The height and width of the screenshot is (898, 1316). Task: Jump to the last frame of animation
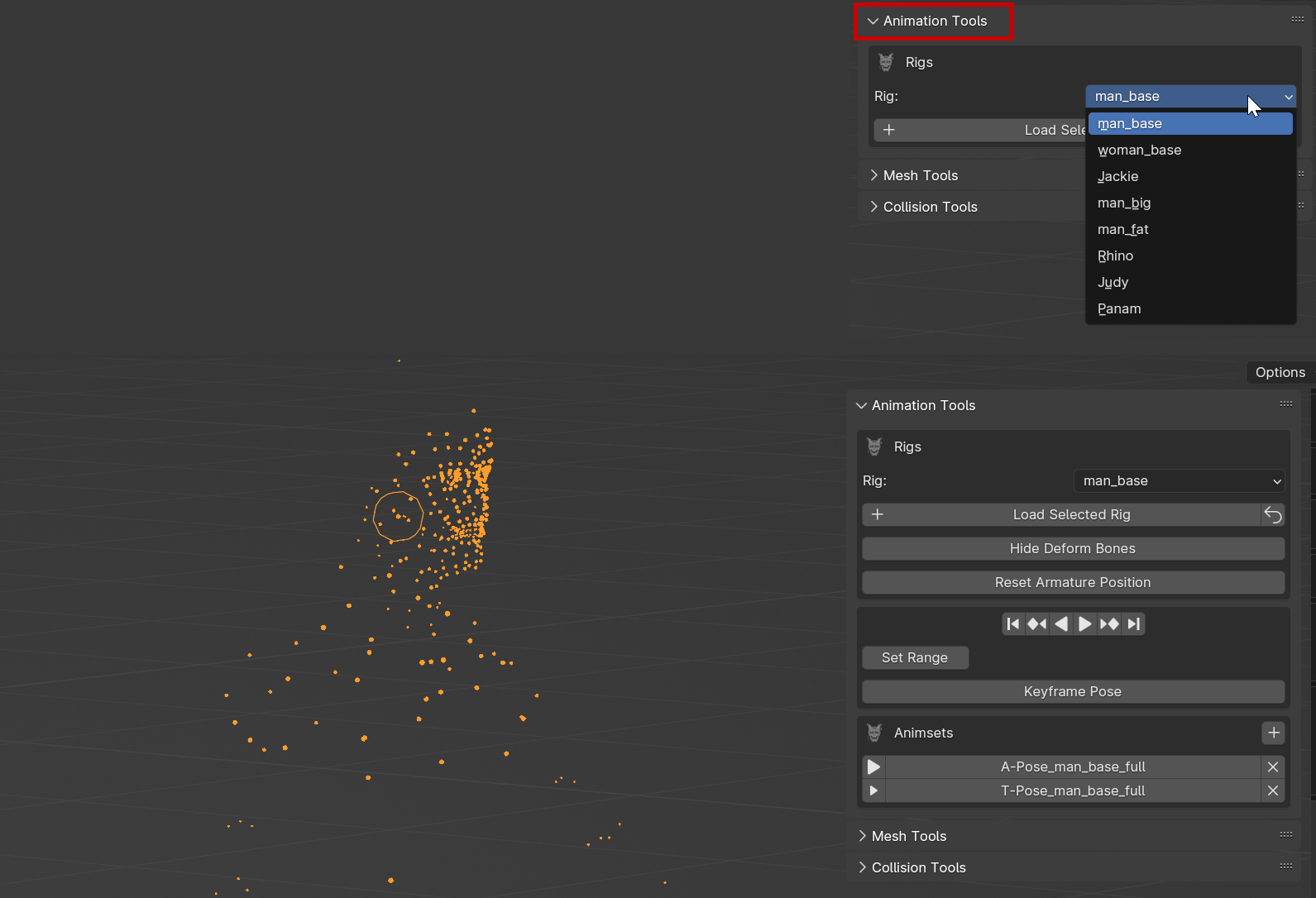coord(1133,624)
